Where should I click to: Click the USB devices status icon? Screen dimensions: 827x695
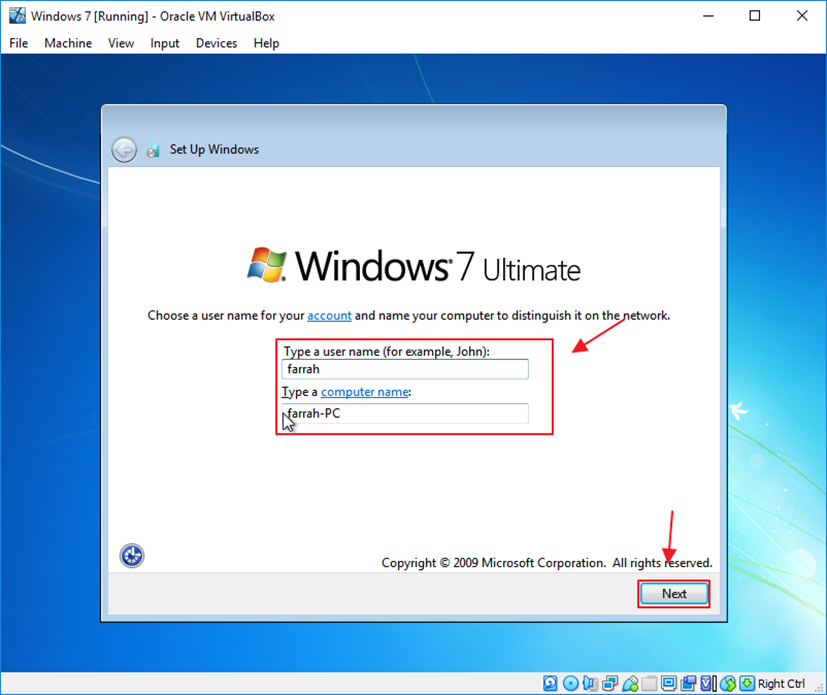(x=630, y=684)
